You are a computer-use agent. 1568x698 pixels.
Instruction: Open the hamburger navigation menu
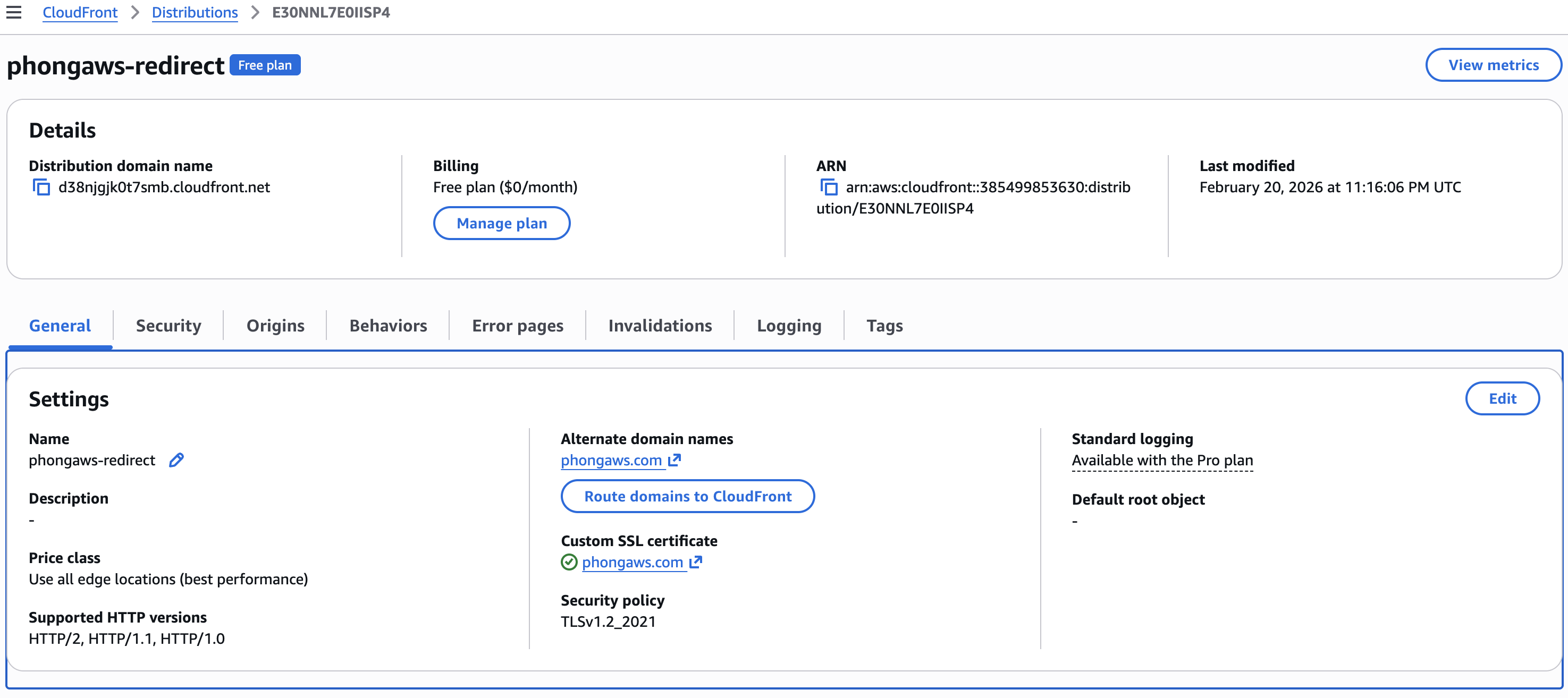coord(14,12)
